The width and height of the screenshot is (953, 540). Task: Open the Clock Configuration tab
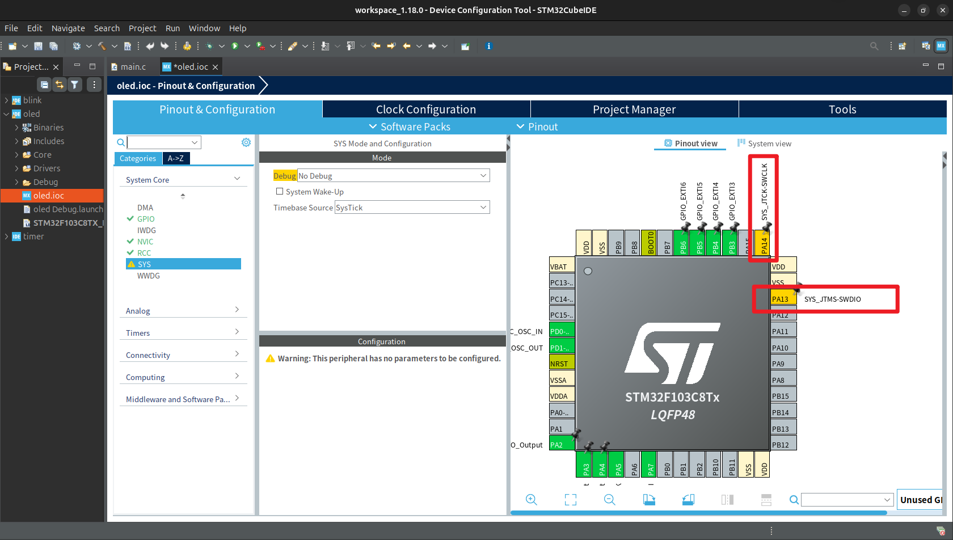coord(426,109)
